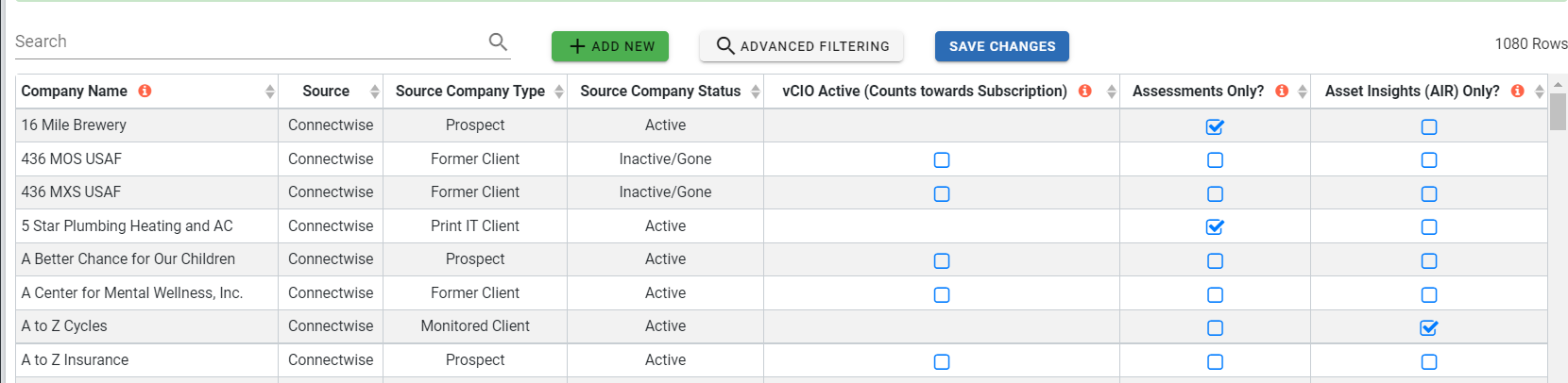Click the search magnifier icon

pyautogui.click(x=498, y=42)
